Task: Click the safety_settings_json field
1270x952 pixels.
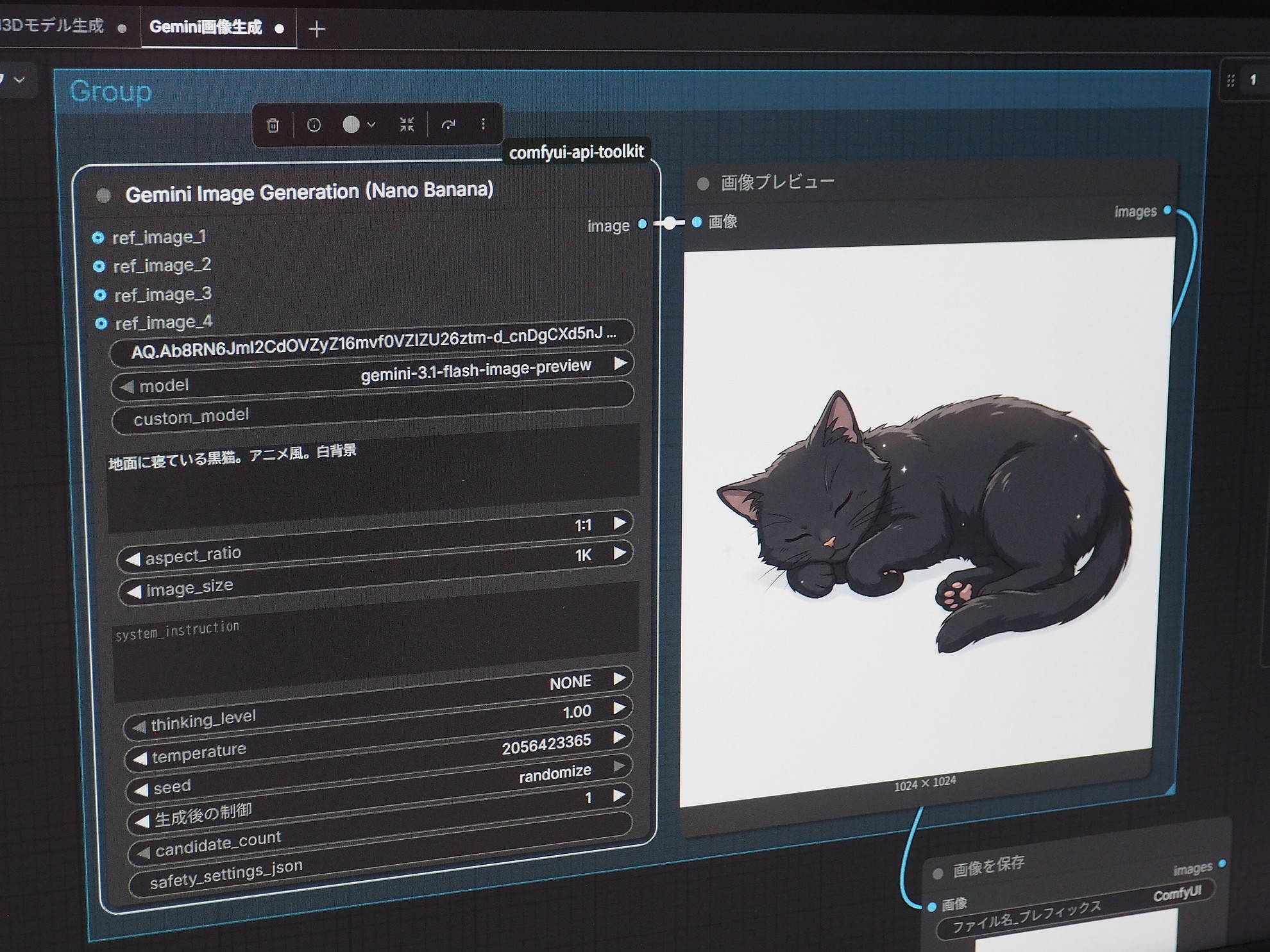Action: click(x=380, y=855)
